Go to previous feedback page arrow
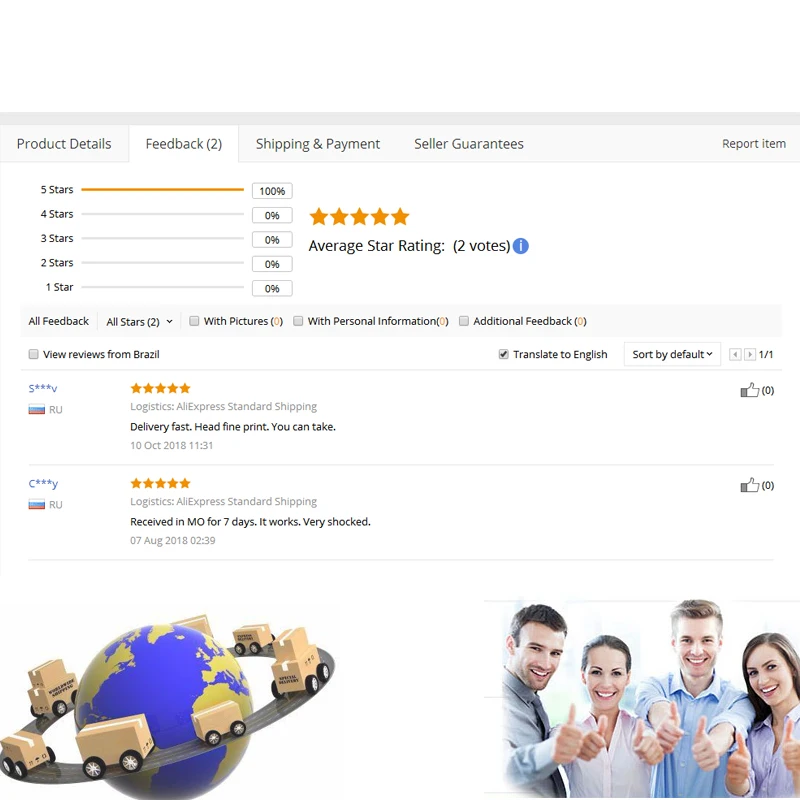Viewport: 800px width, 800px height. [735, 354]
